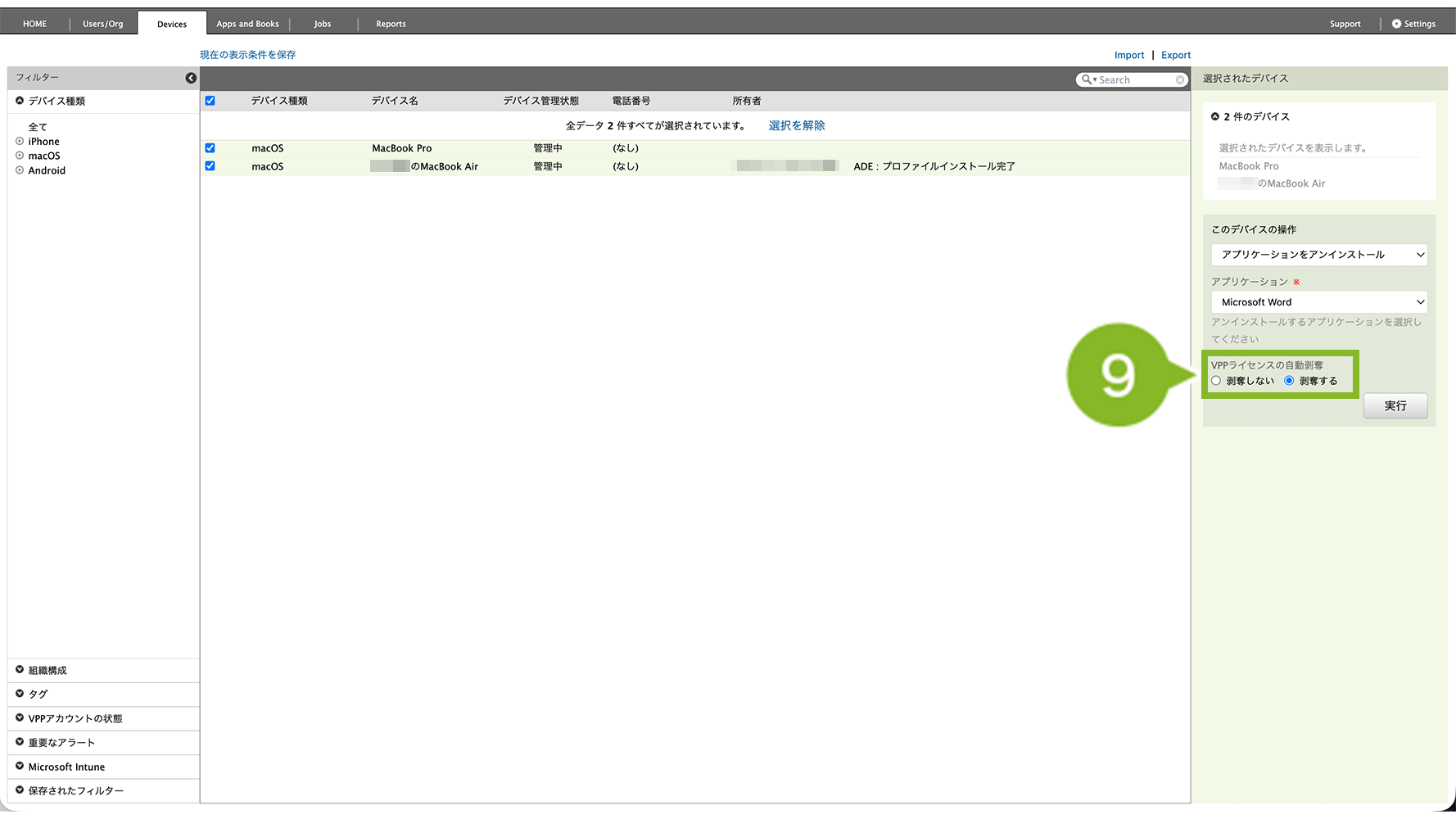This screenshot has width=1456, height=819.
Task: Sort by デバイス管理状態 column header
Action: click(541, 101)
